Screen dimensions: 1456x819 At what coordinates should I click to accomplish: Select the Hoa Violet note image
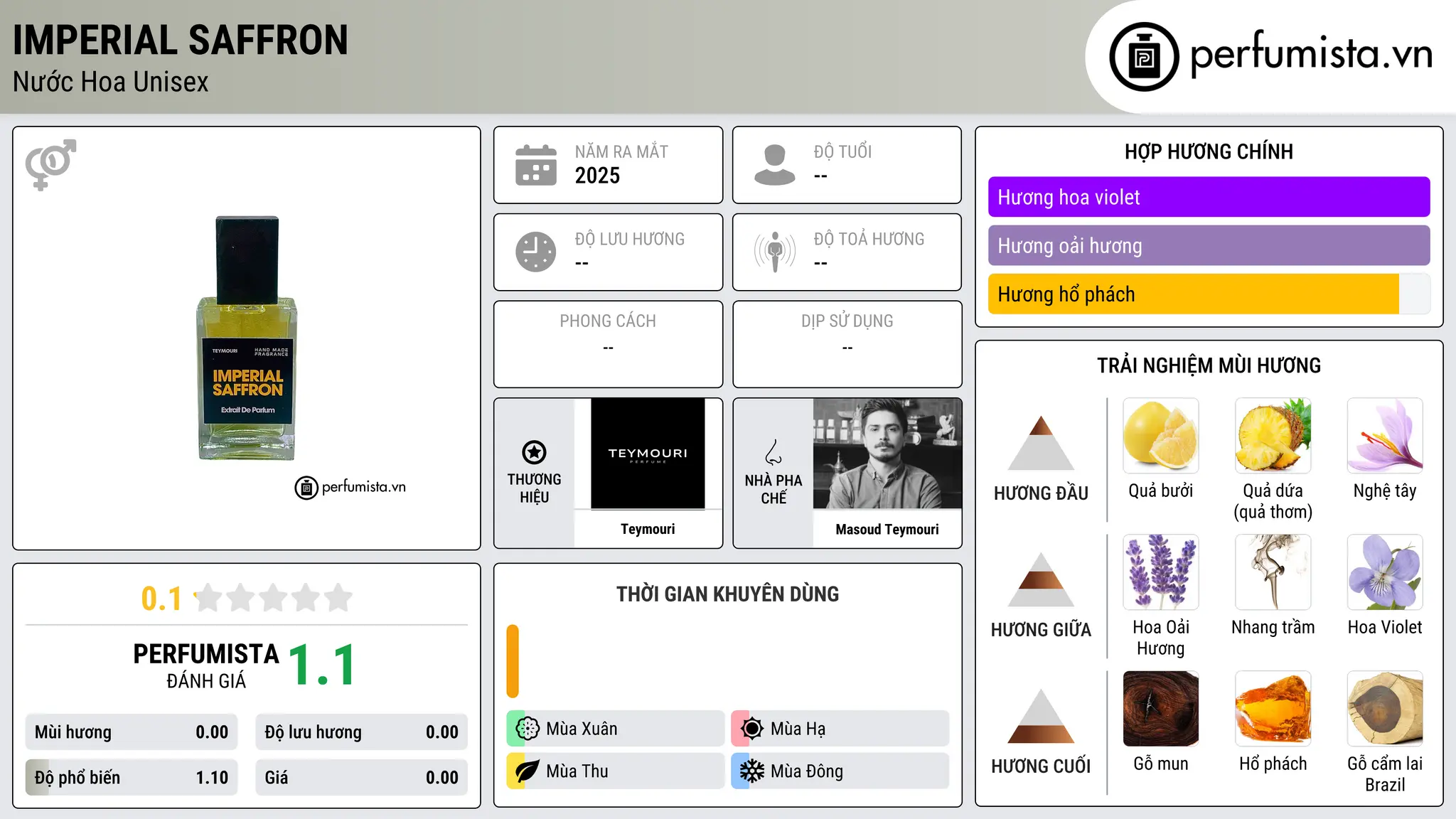(x=1385, y=572)
